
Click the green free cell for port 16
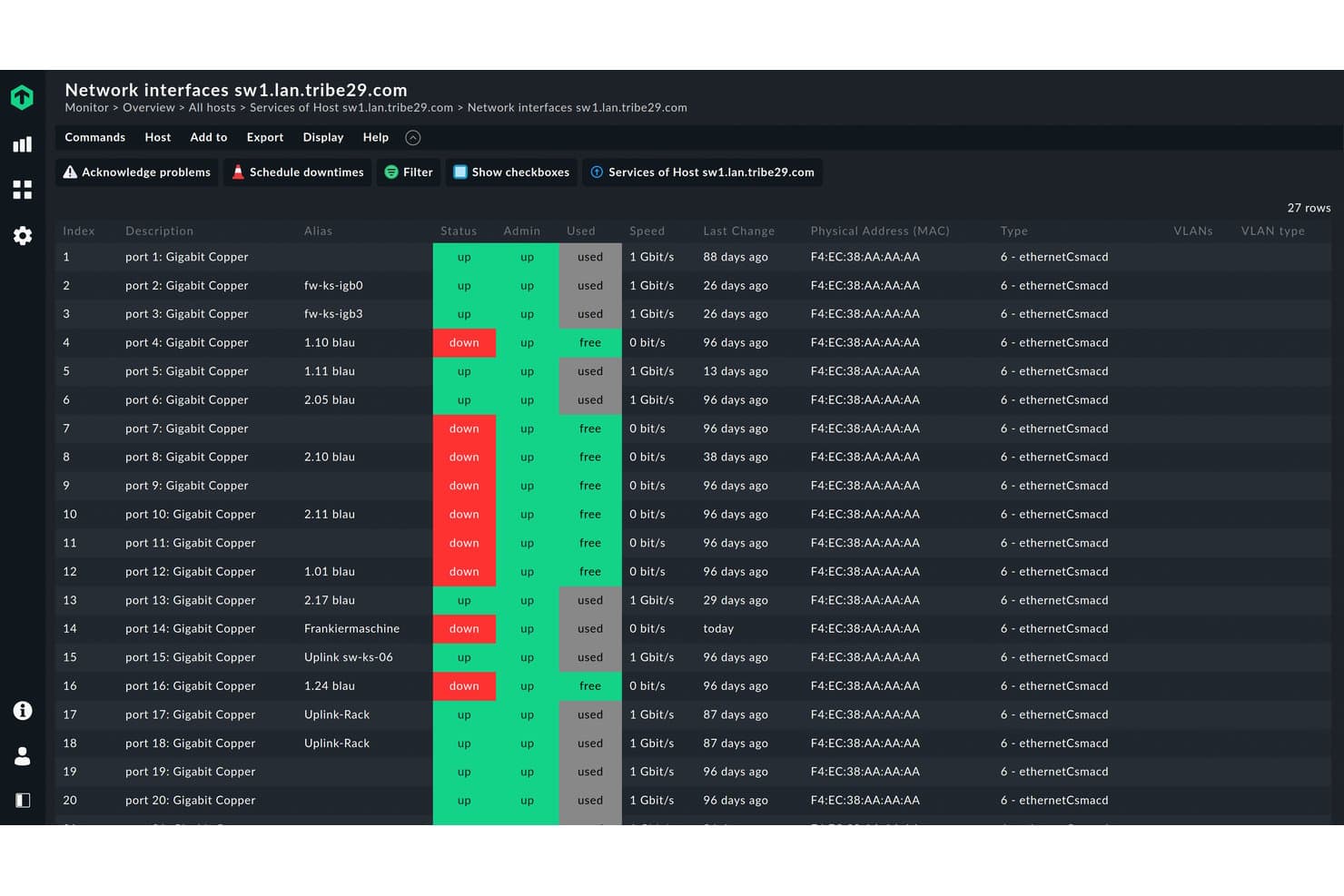(x=590, y=685)
